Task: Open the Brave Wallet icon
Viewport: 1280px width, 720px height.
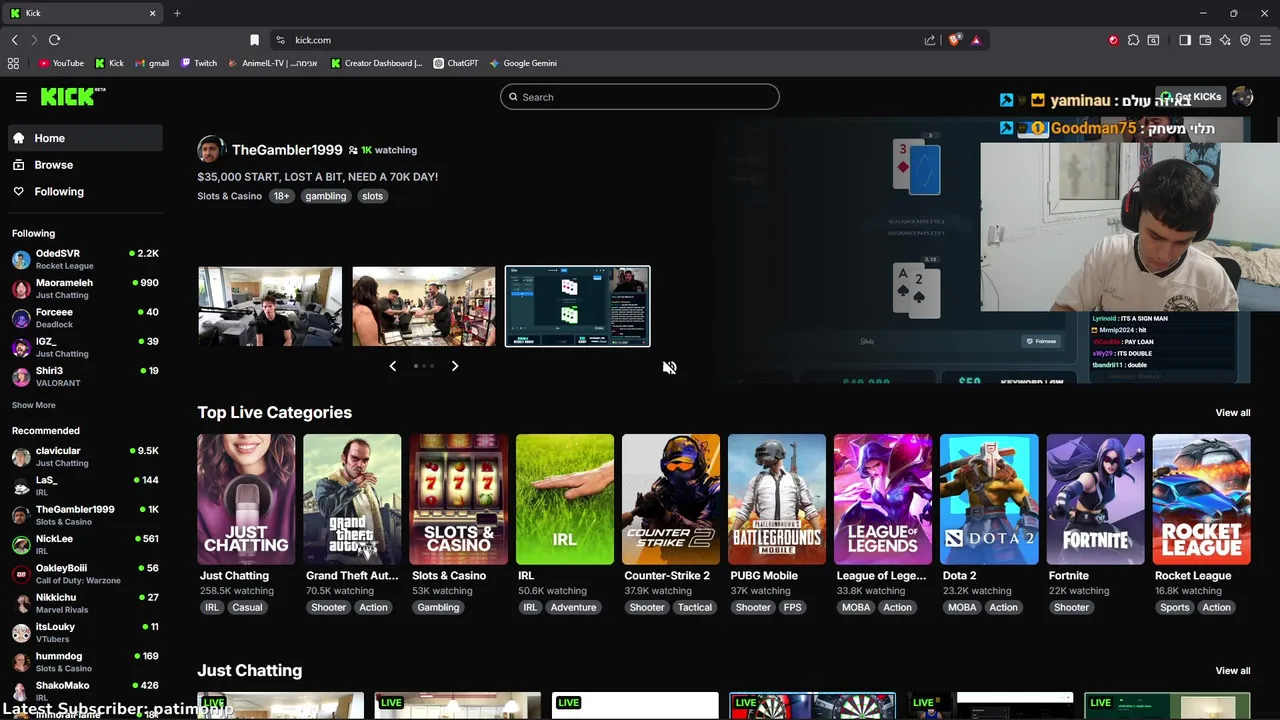Action: 1205,40
